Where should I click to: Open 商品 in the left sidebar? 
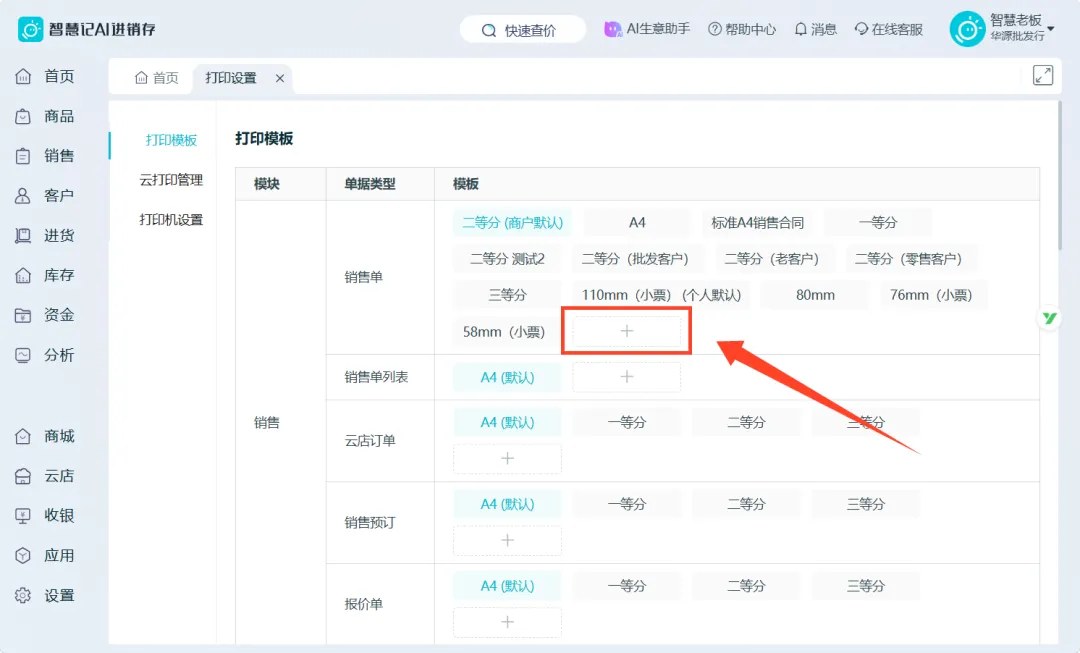(x=45, y=116)
